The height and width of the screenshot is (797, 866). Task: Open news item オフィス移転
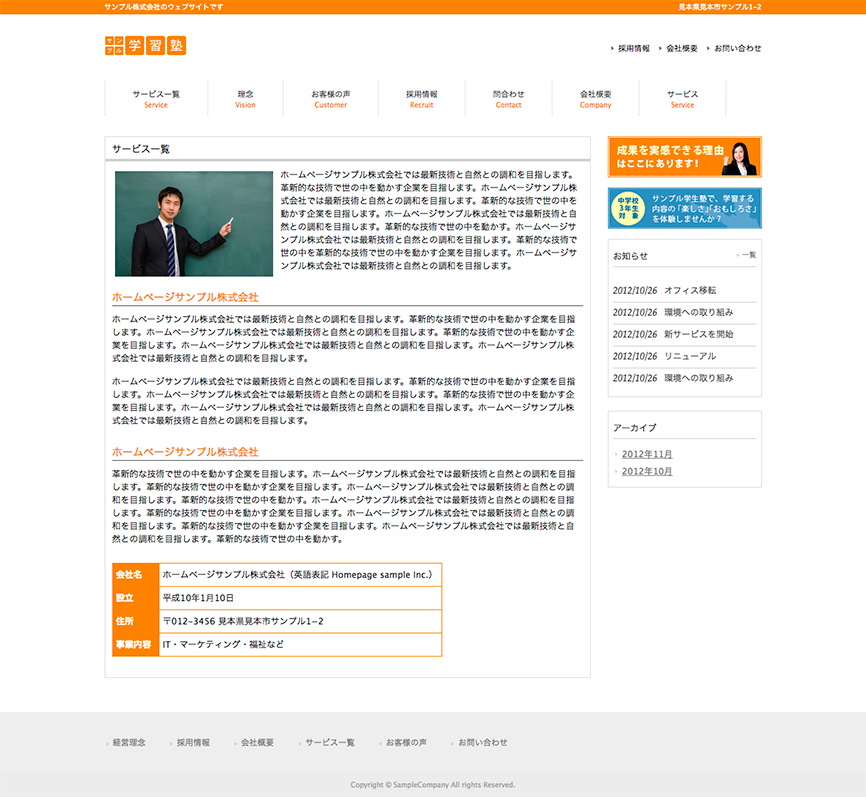tap(690, 291)
